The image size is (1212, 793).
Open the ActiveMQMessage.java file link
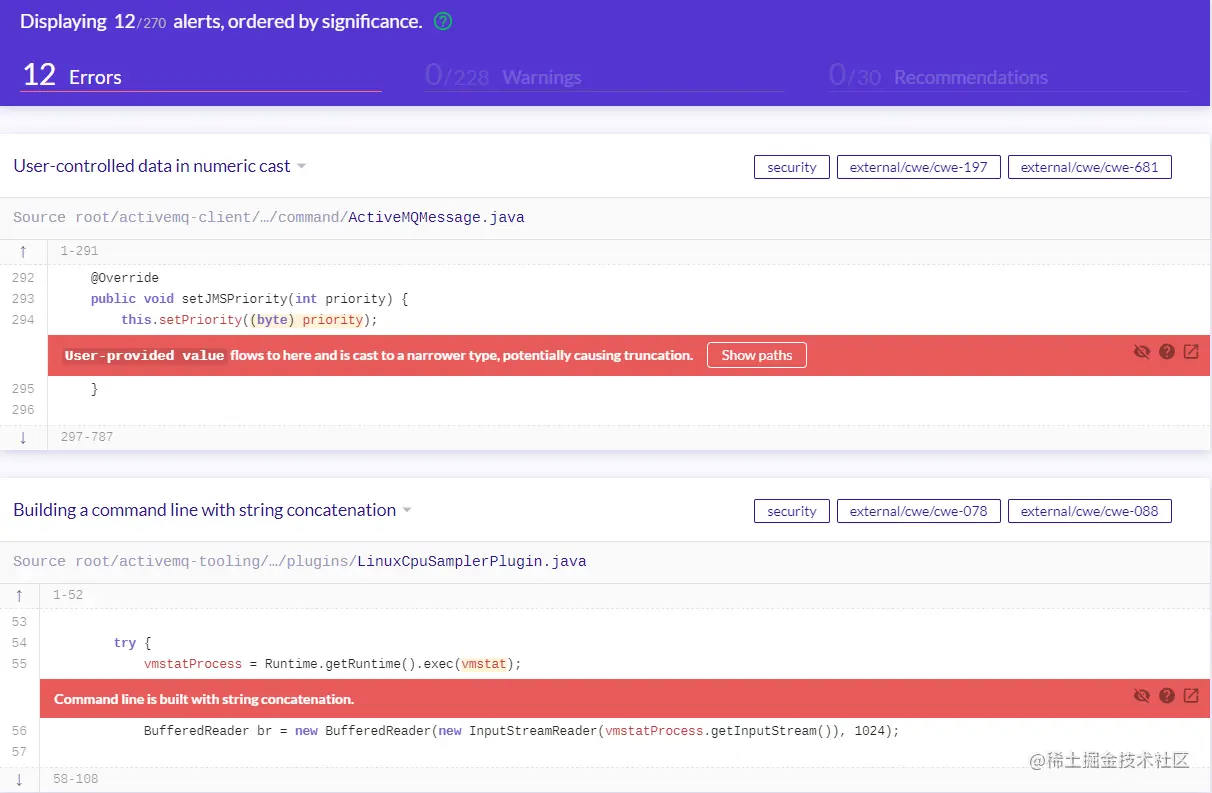coord(436,217)
